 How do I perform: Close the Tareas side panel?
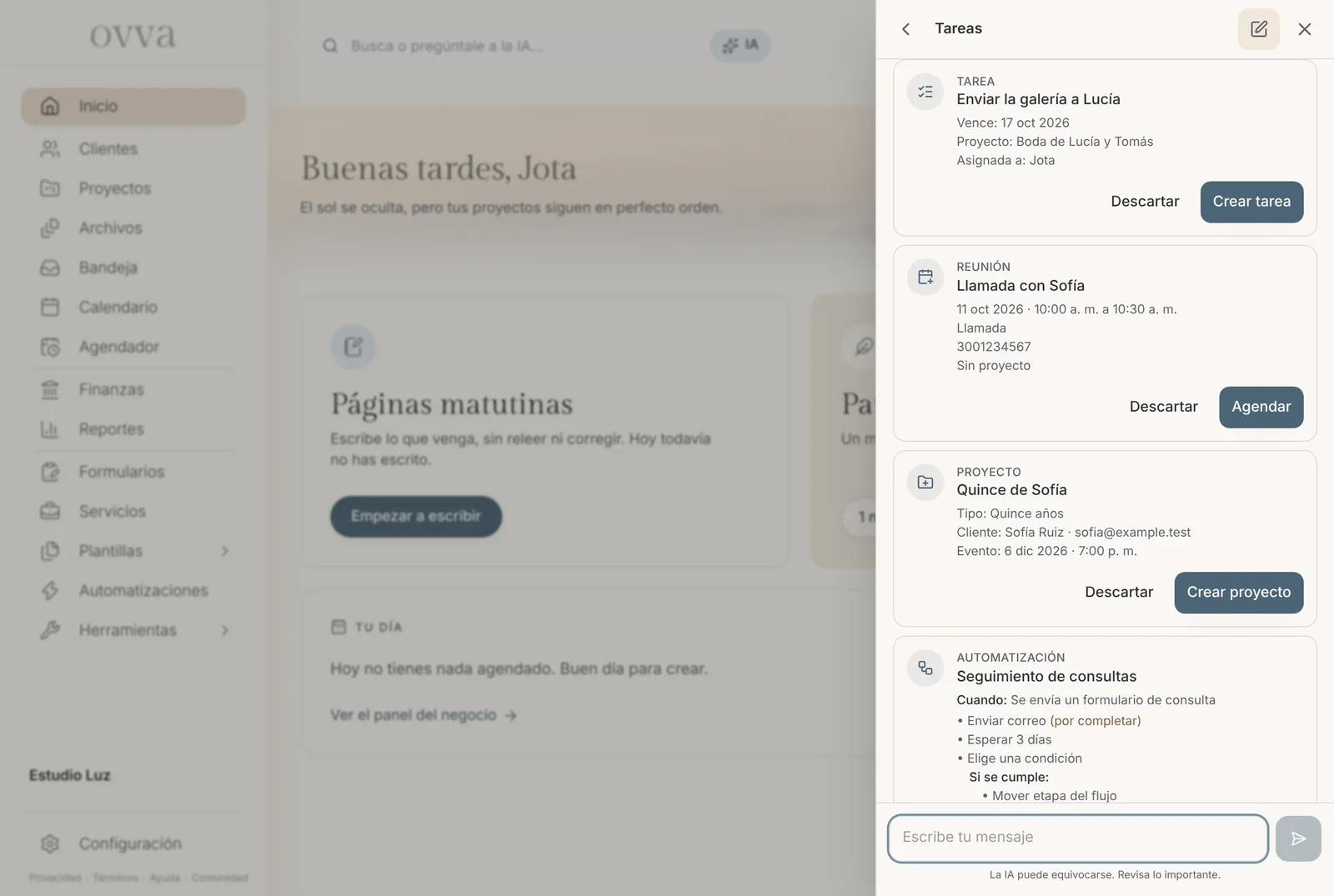point(1305,29)
